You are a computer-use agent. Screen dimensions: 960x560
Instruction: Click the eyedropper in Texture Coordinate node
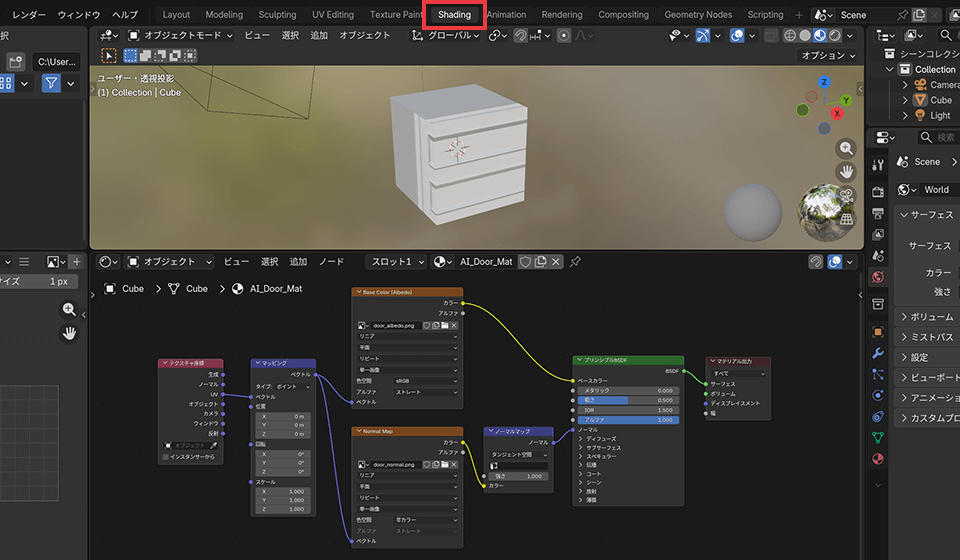tap(212, 445)
